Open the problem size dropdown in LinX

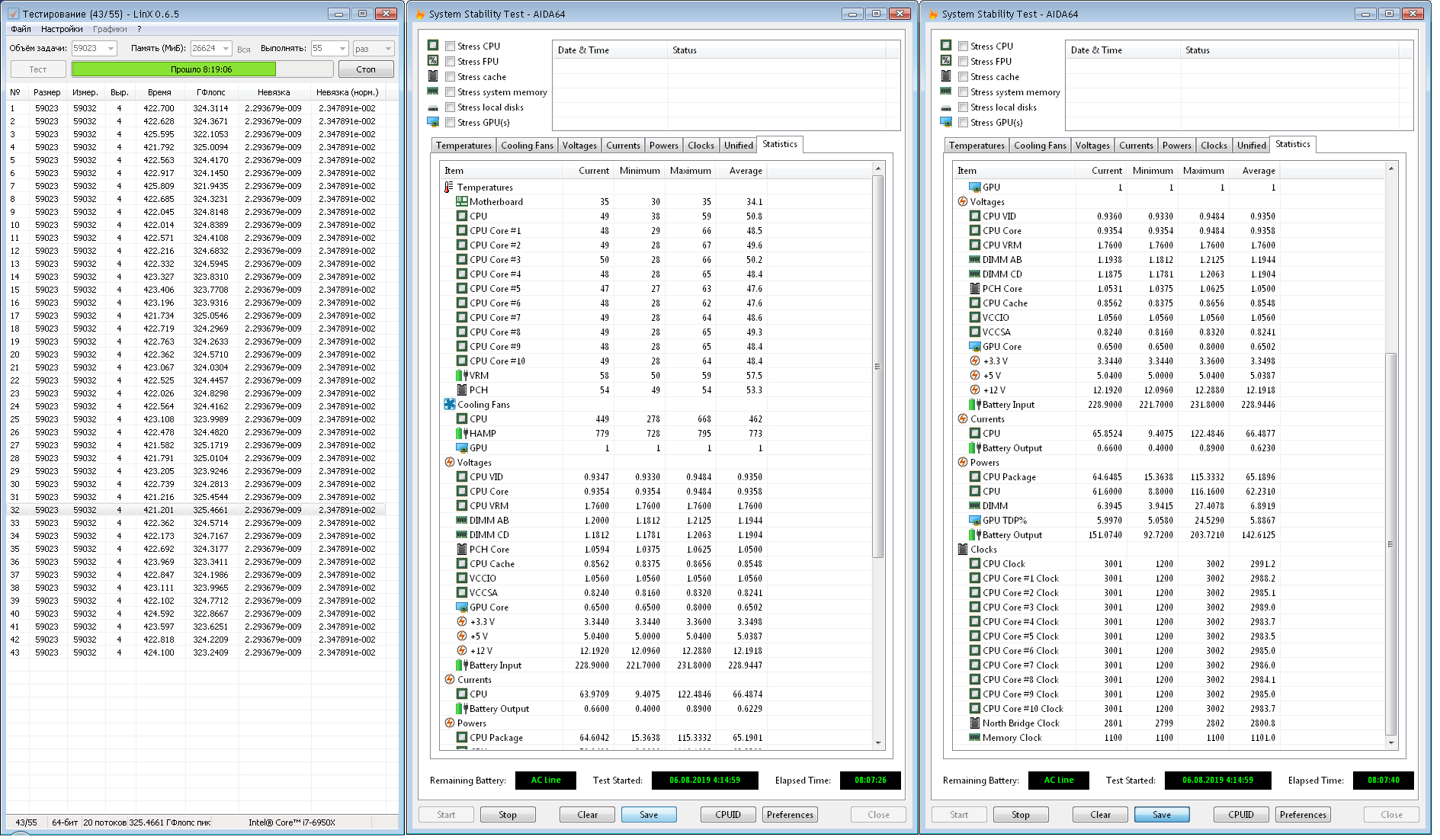point(111,49)
